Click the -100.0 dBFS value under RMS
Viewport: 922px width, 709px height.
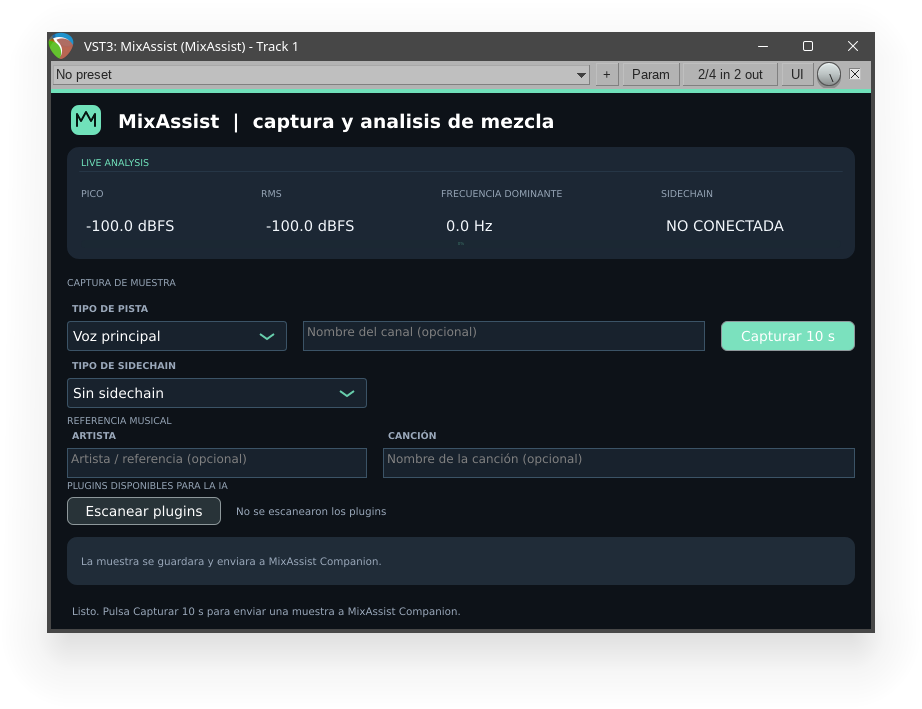[x=310, y=226]
